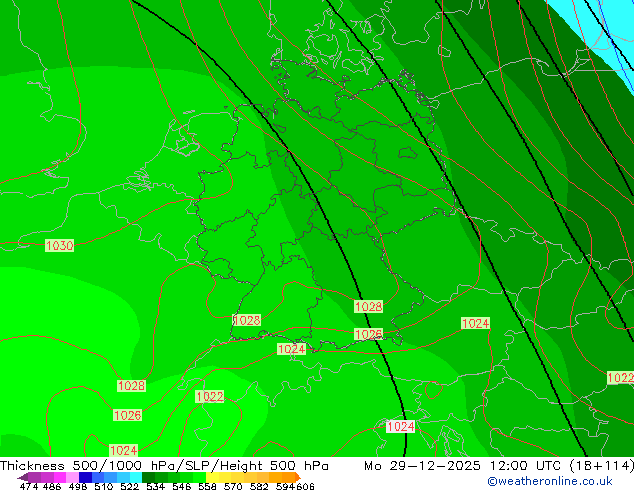Click the orange right arrow tip of legend
The image size is (634, 490).
(298, 477)
